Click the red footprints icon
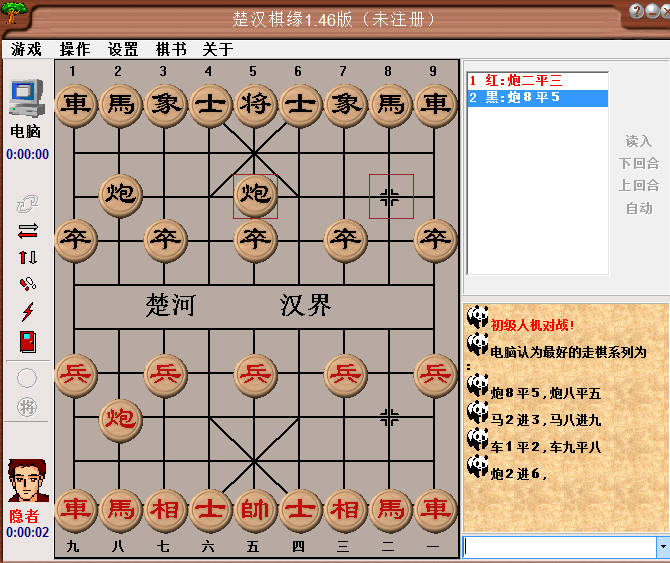This screenshot has height=563, width=670. (27, 284)
